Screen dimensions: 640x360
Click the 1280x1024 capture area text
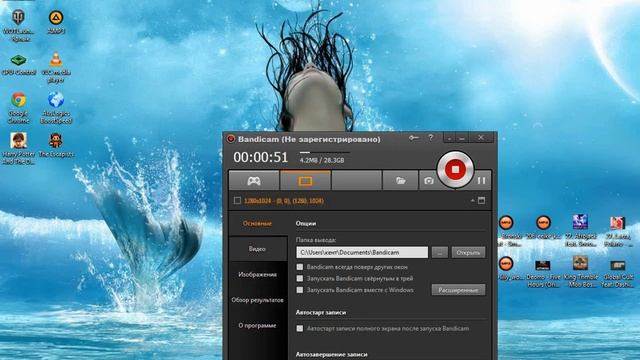(x=284, y=201)
